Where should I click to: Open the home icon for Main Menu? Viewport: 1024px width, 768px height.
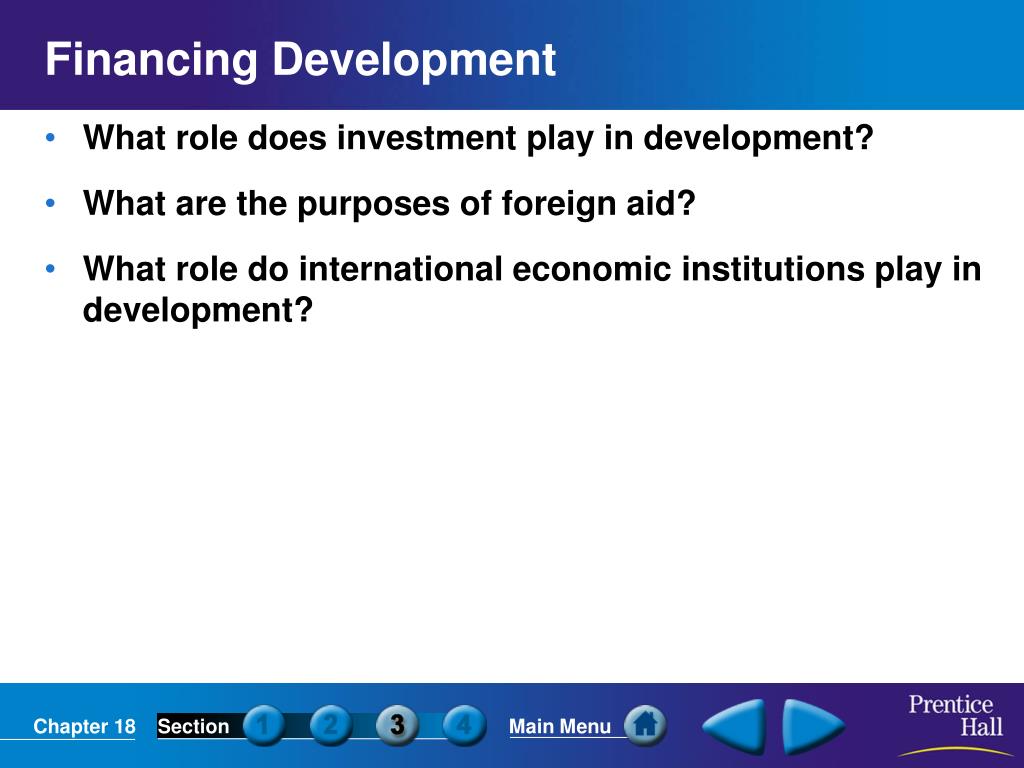tap(645, 725)
